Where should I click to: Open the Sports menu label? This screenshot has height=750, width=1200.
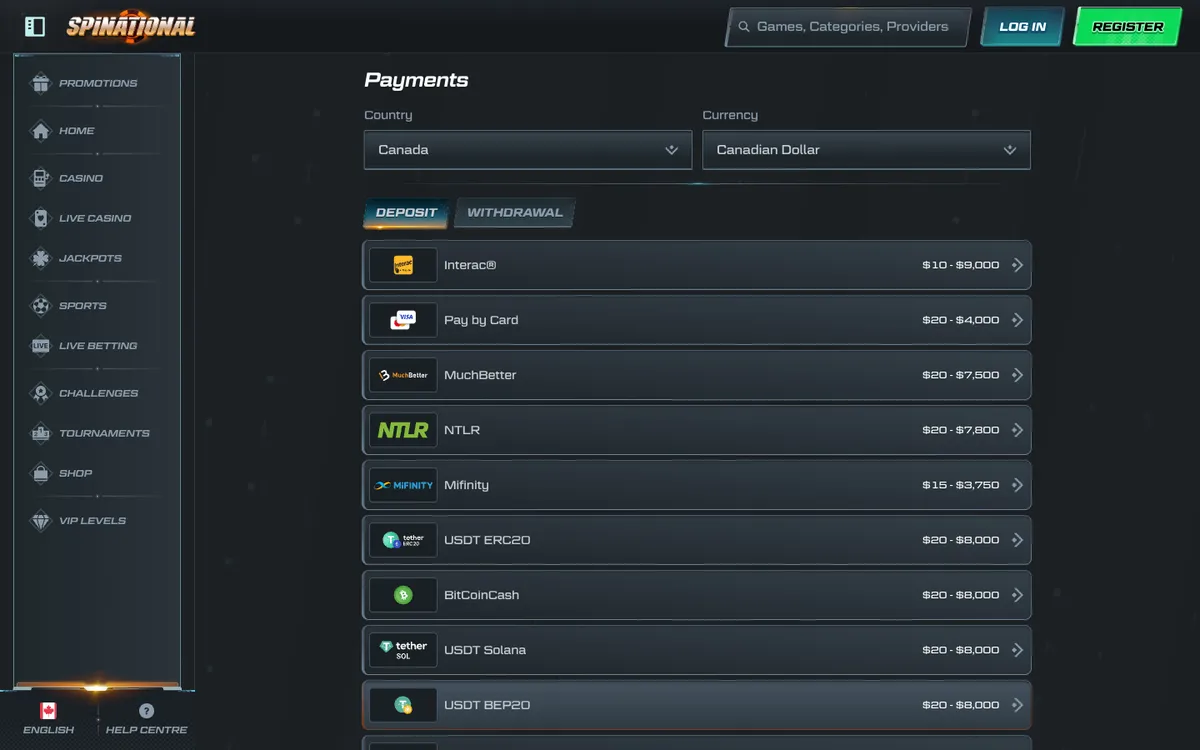click(83, 306)
